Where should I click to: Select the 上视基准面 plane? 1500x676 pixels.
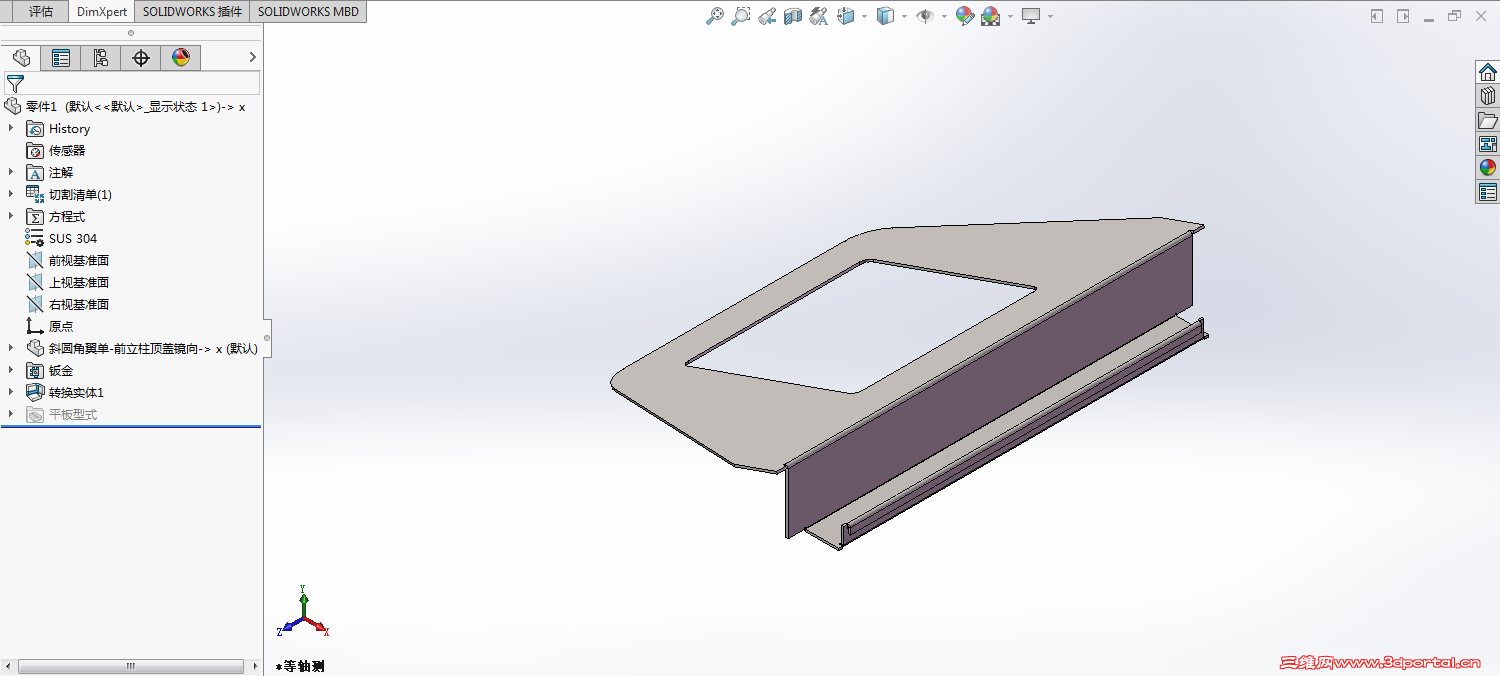(68, 282)
